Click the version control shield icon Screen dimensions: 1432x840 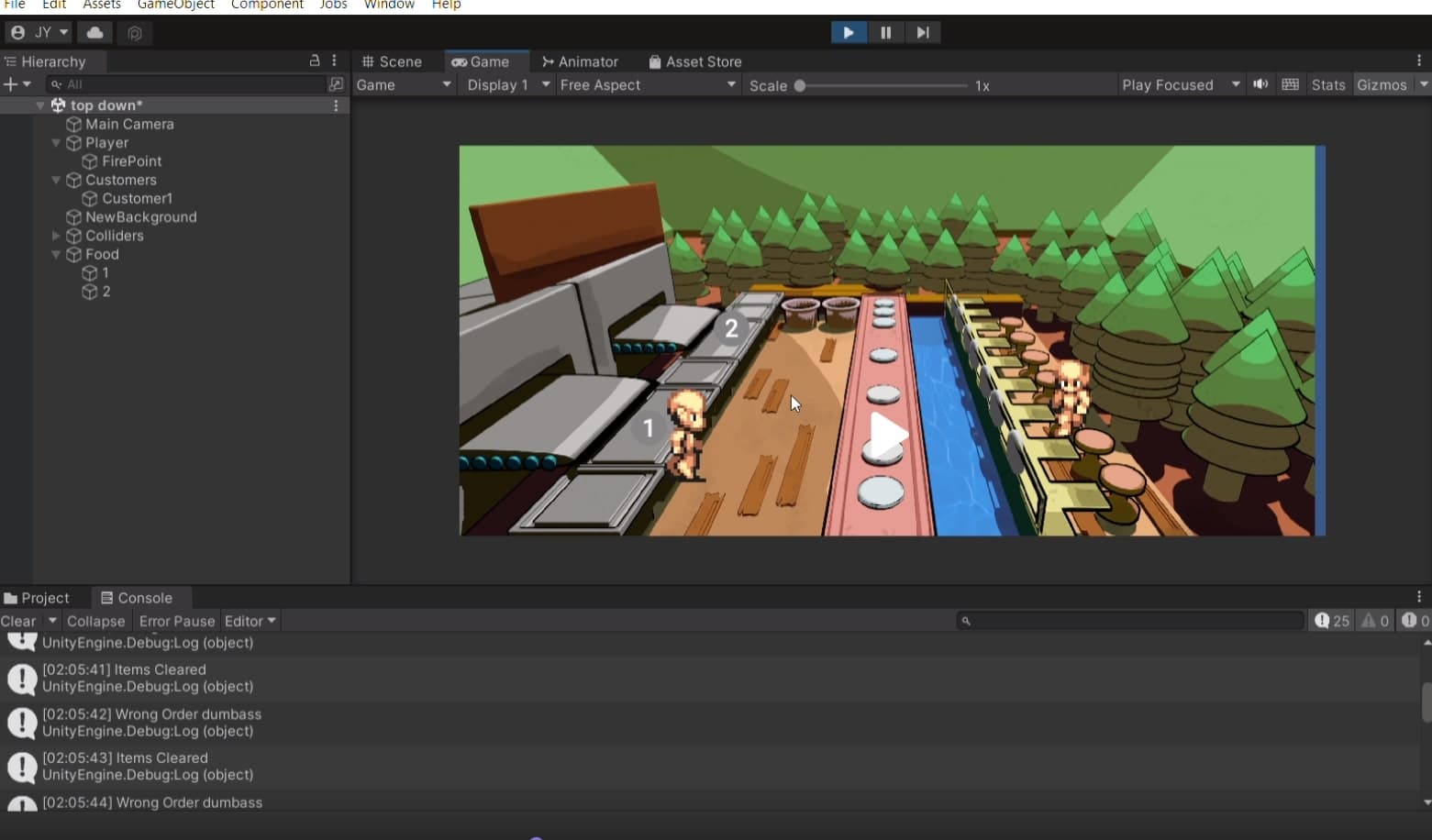[135, 33]
